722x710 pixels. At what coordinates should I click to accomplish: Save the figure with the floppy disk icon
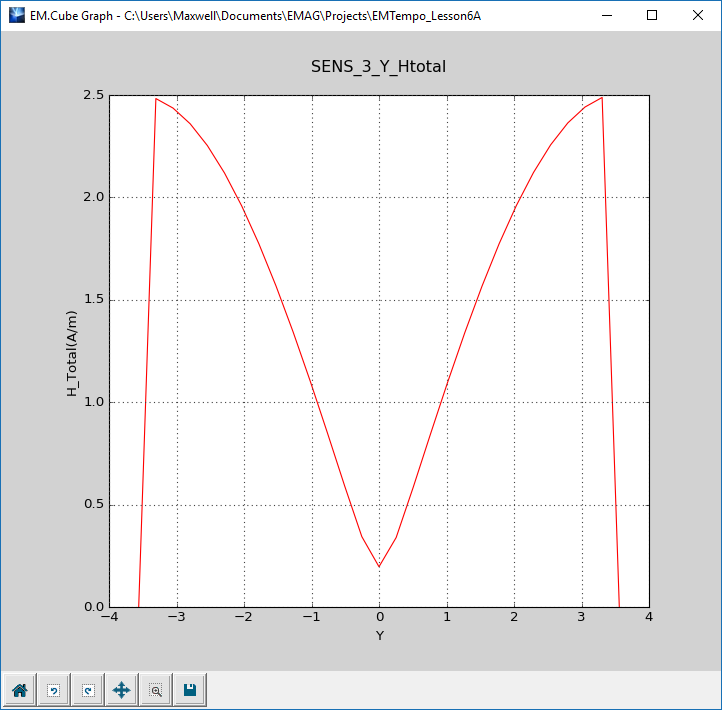click(x=190, y=690)
